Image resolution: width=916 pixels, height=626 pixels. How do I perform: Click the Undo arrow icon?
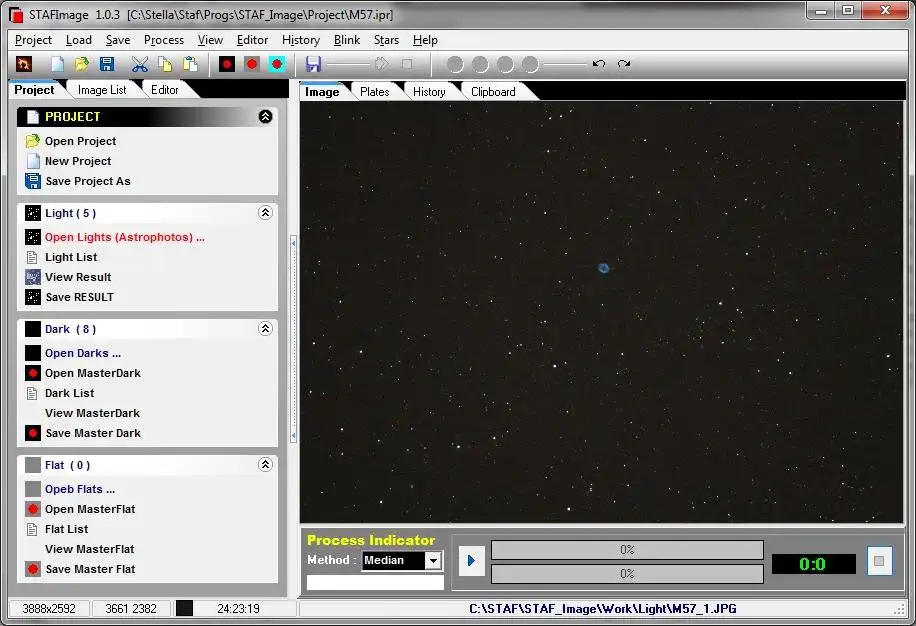[599, 64]
